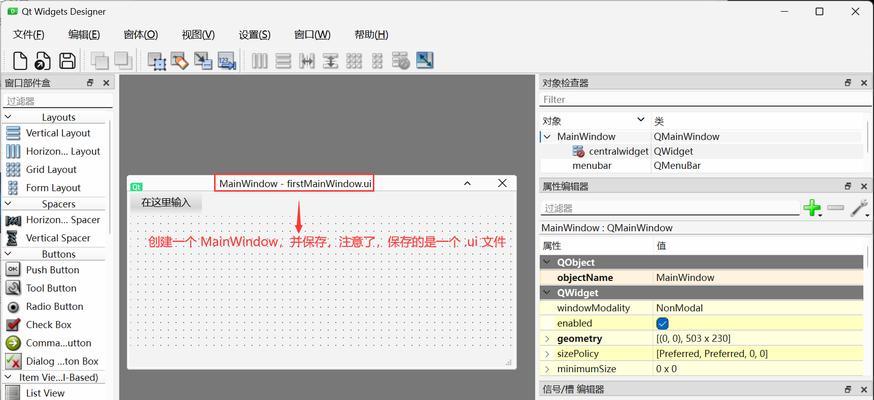This screenshot has height=400, width=874.
Task: Float the widget box panel
Action: click(90, 83)
